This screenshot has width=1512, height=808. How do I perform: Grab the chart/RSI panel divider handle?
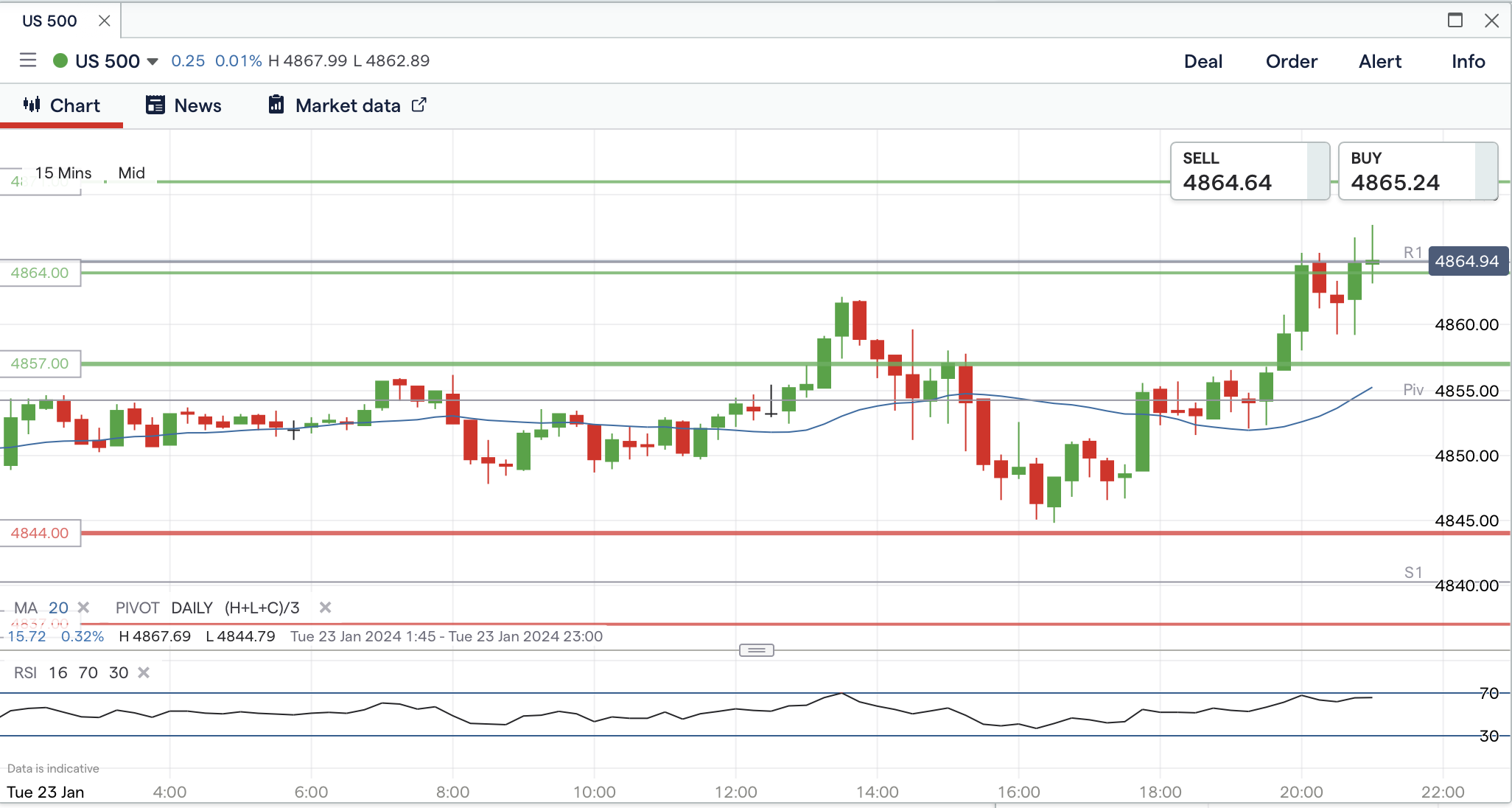[757, 650]
